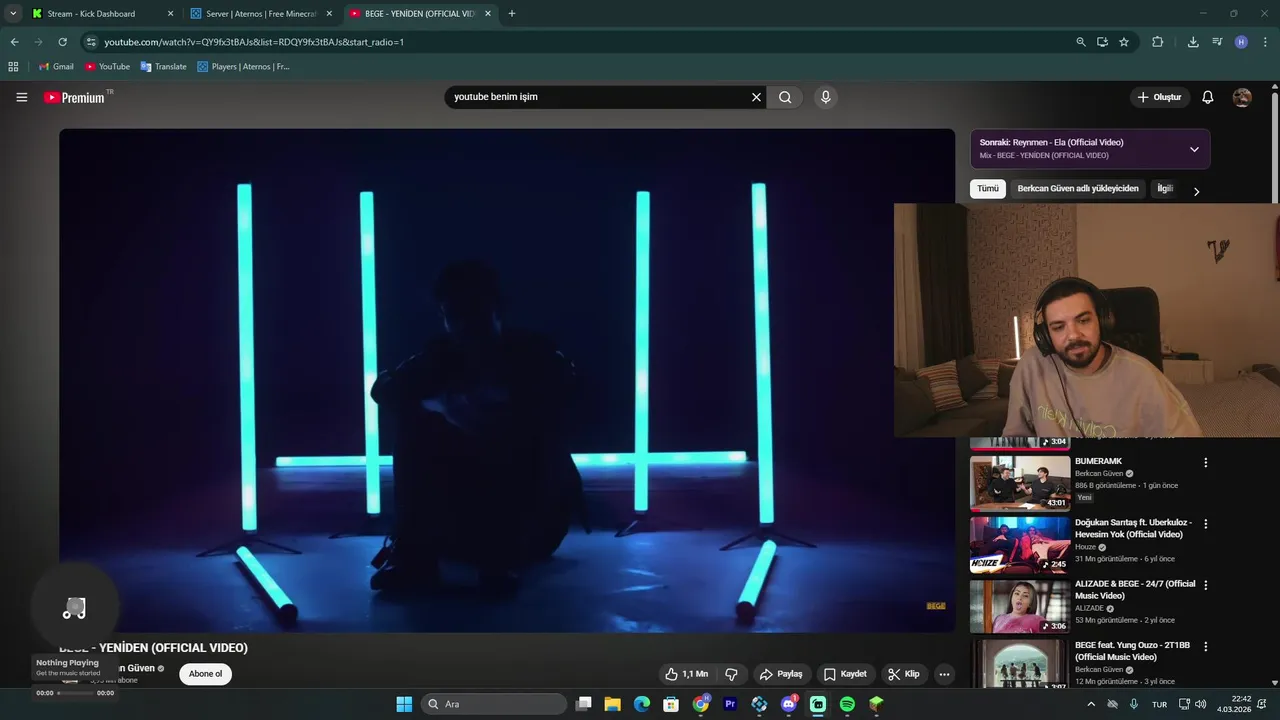Viewport: 1280px width, 720px height.
Task: Install app icon in address bar
Action: pyautogui.click(x=1102, y=42)
